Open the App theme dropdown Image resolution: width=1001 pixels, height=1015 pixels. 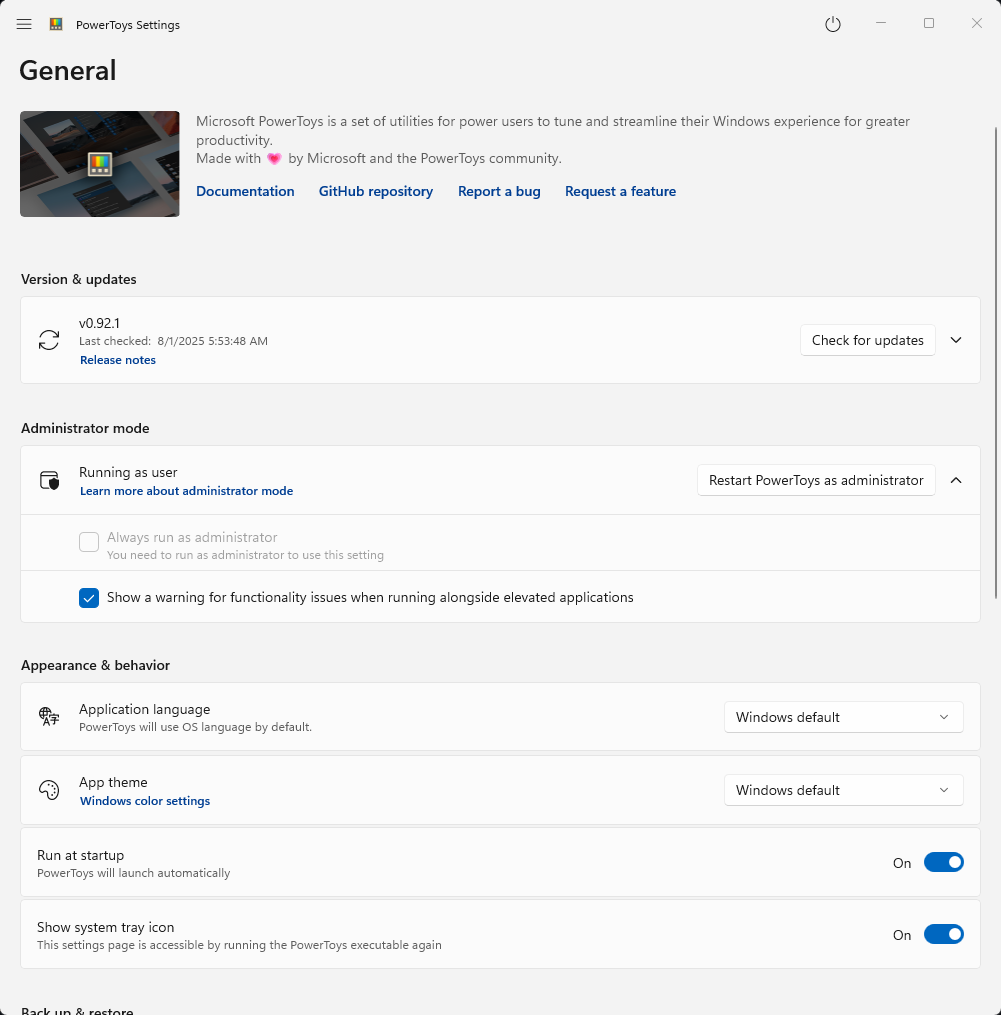click(842, 790)
